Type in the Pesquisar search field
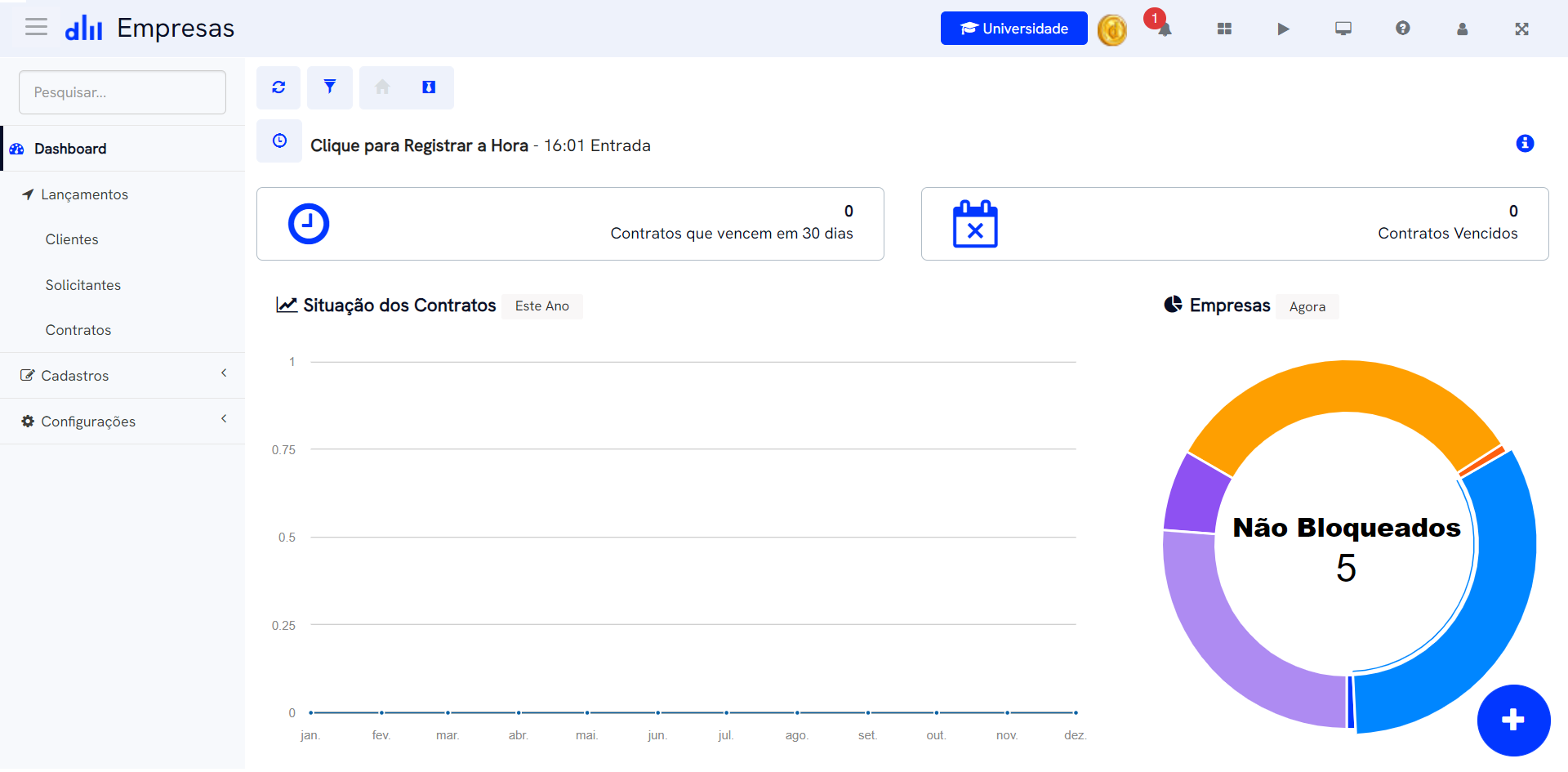This screenshot has height=772, width=1568. (122, 91)
